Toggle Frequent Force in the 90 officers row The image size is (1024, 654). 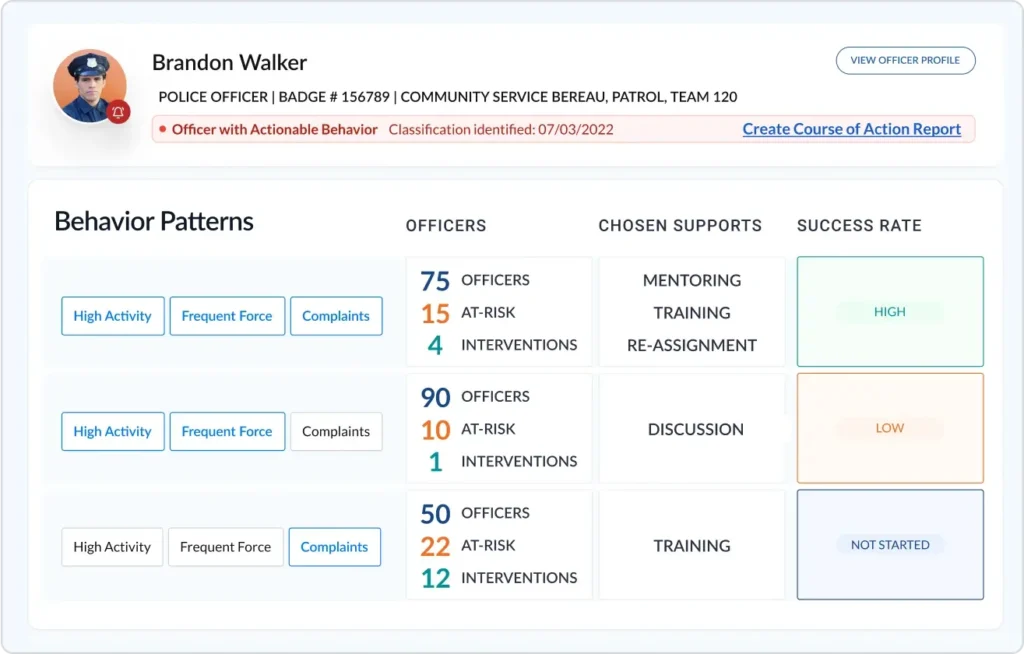click(x=227, y=431)
